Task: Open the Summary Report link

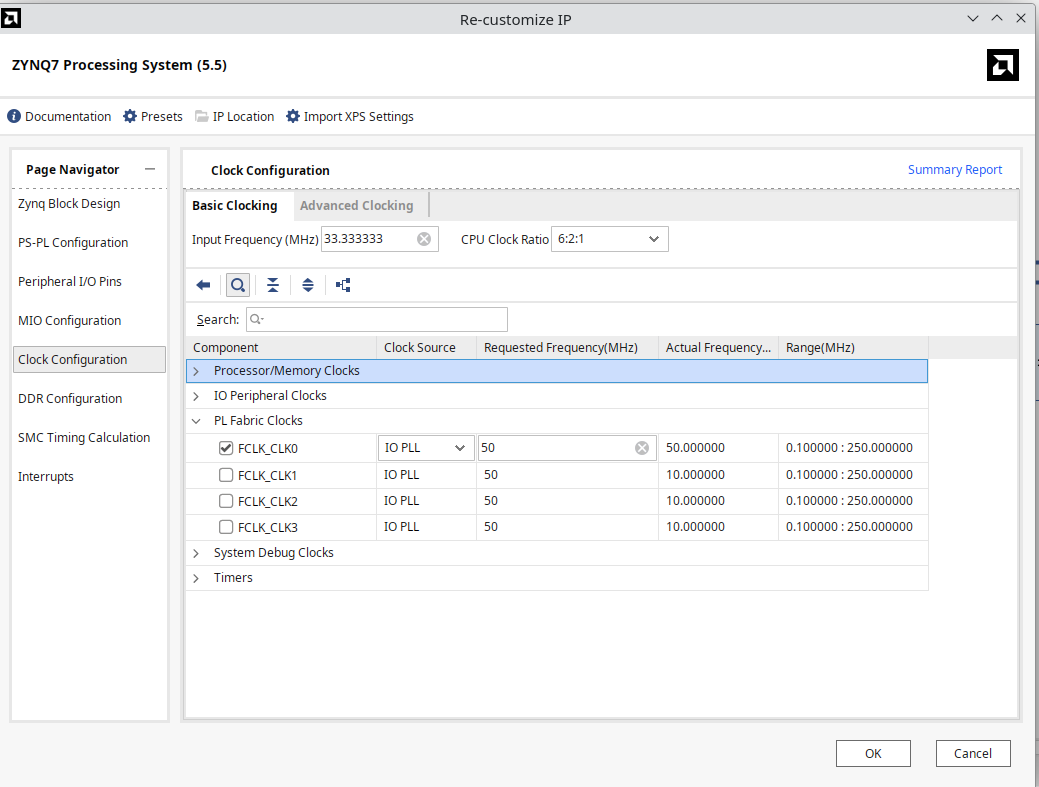Action: pyautogui.click(x=955, y=170)
